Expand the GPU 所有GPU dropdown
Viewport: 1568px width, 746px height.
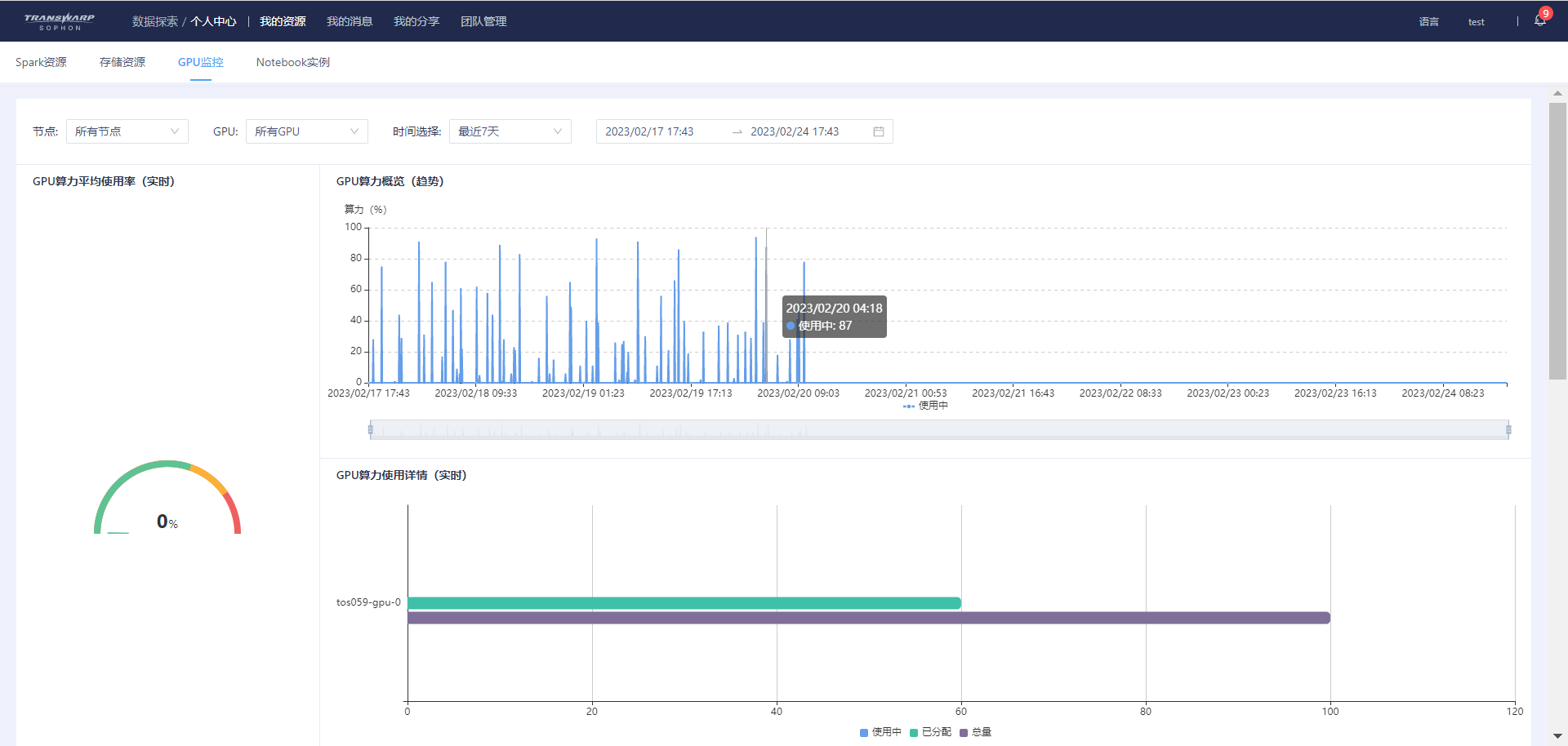pyautogui.click(x=307, y=131)
